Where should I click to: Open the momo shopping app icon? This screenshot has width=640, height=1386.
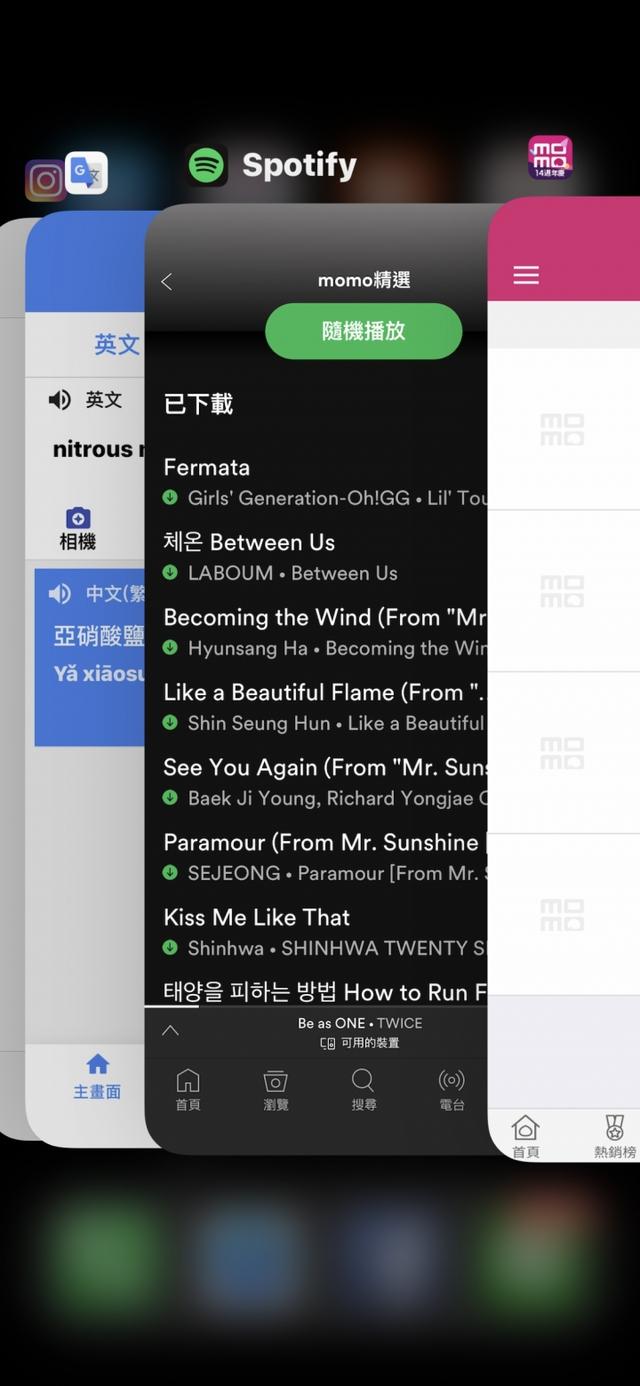550,158
